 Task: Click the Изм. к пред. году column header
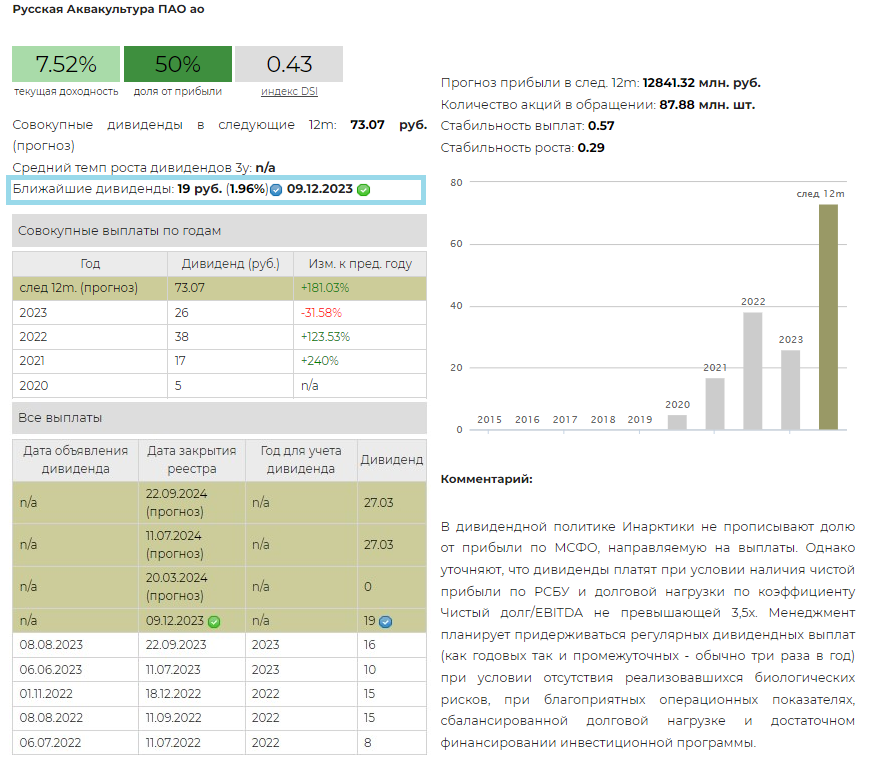pyautogui.click(x=359, y=263)
